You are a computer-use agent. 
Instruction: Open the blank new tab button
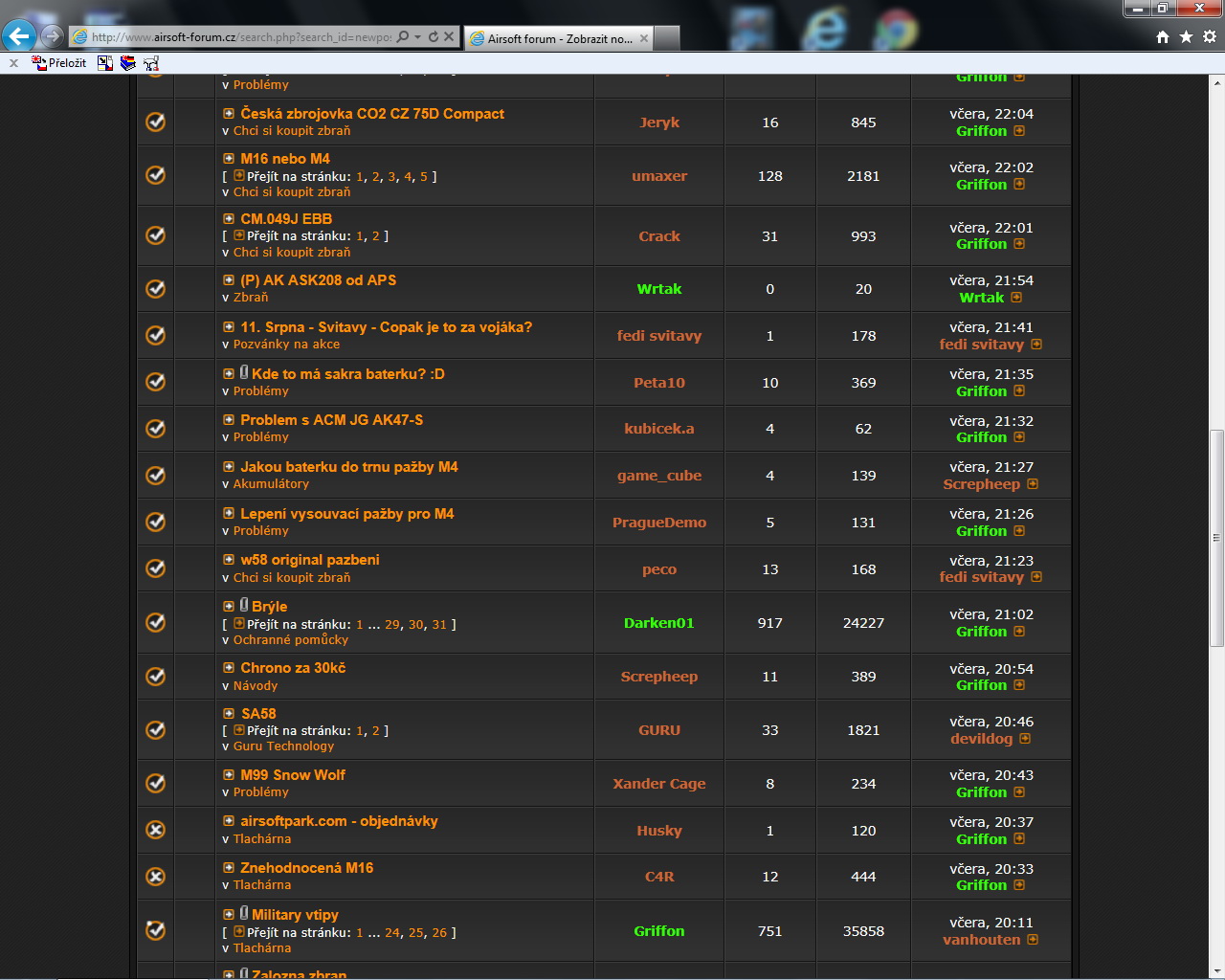[x=668, y=38]
